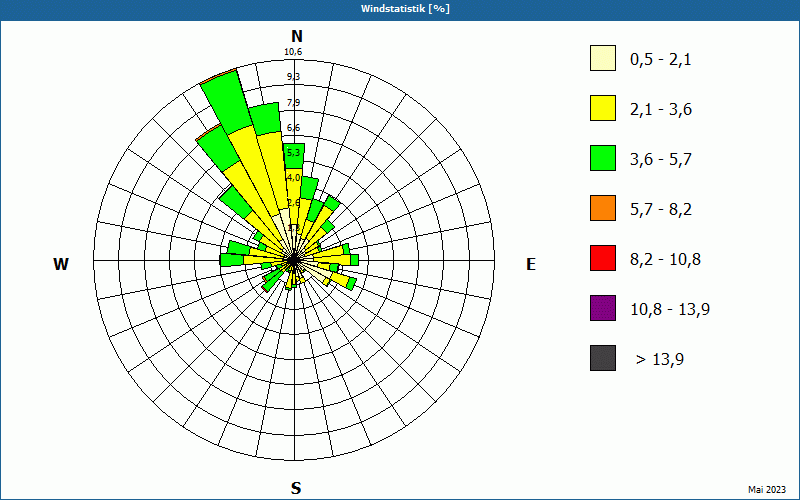Click the 4,0 radial axis value

coord(293,178)
